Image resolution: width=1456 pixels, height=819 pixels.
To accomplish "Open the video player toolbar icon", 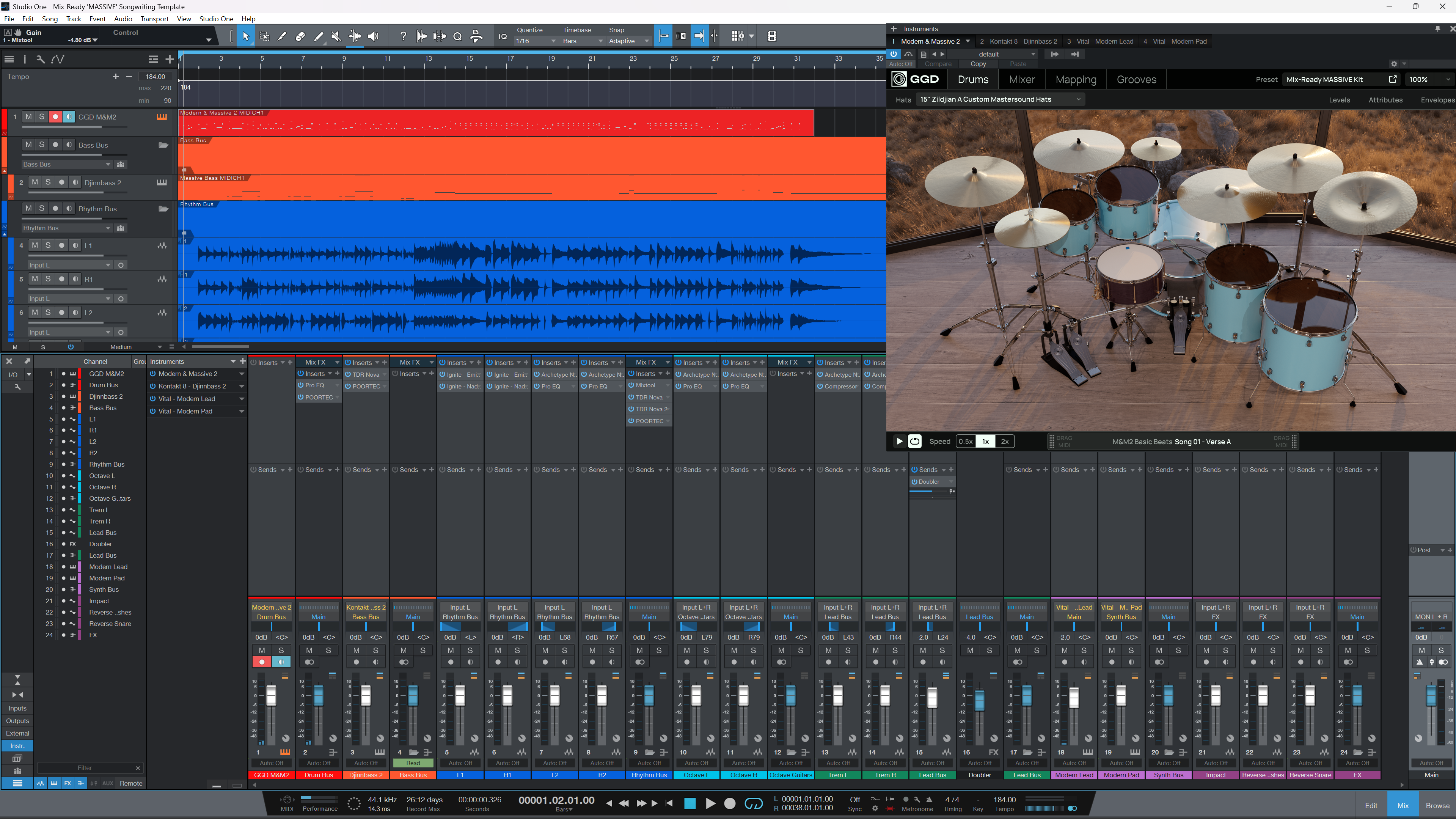I will [771, 36].
